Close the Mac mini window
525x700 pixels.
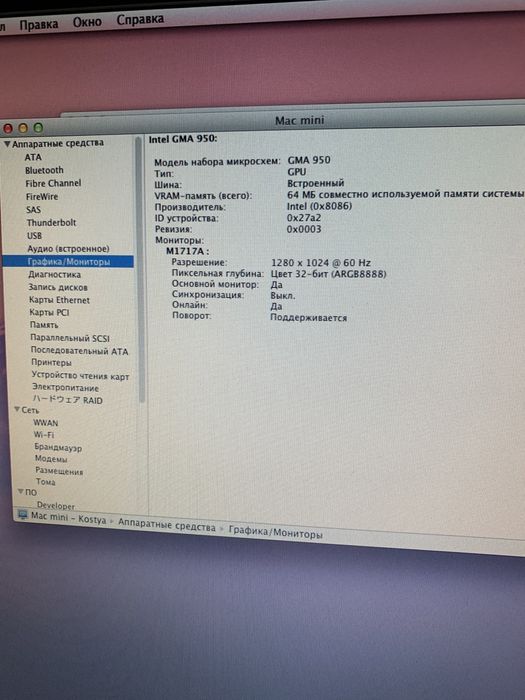8,129
